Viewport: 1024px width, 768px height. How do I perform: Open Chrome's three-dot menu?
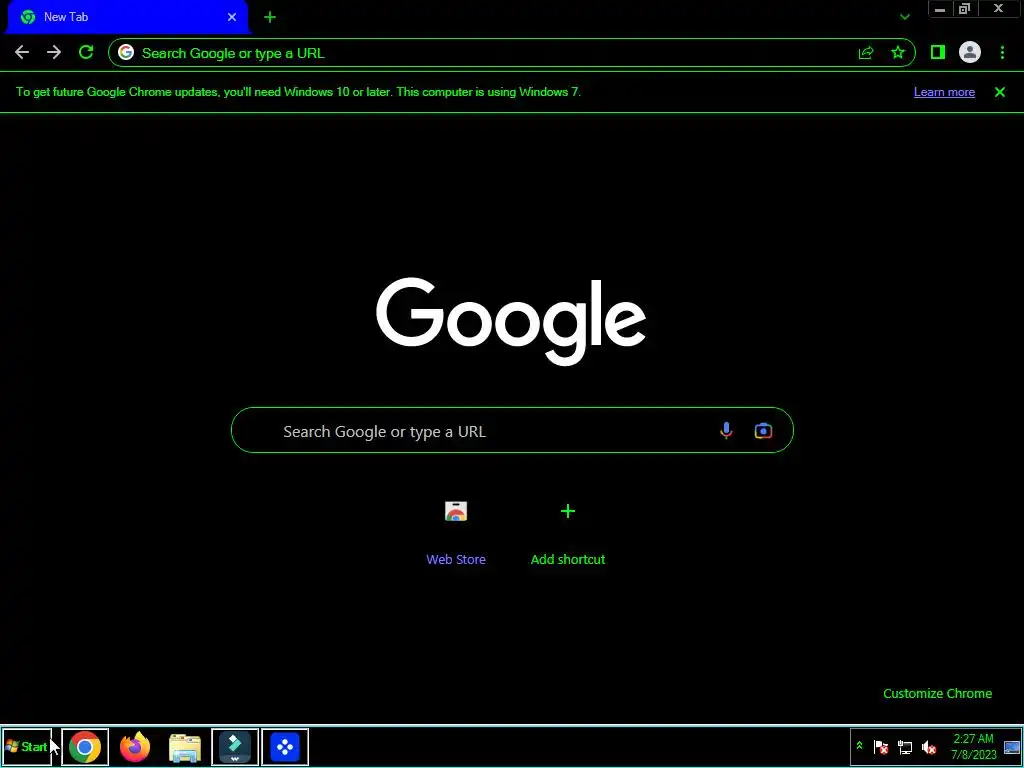[x=1002, y=52]
